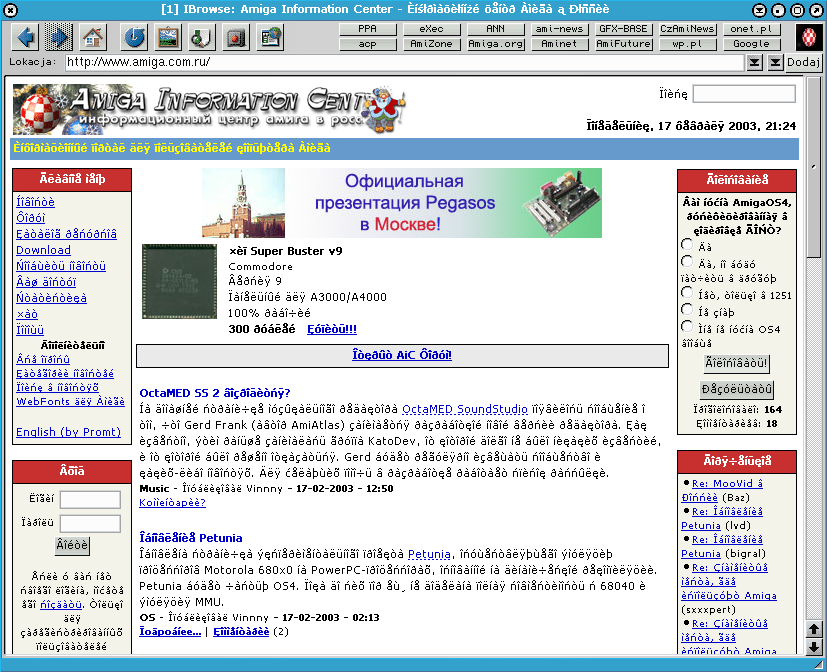The width and height of the screenshot is (827, 672).
Task: Open the ANN fastlink
Action: point(496,29)
